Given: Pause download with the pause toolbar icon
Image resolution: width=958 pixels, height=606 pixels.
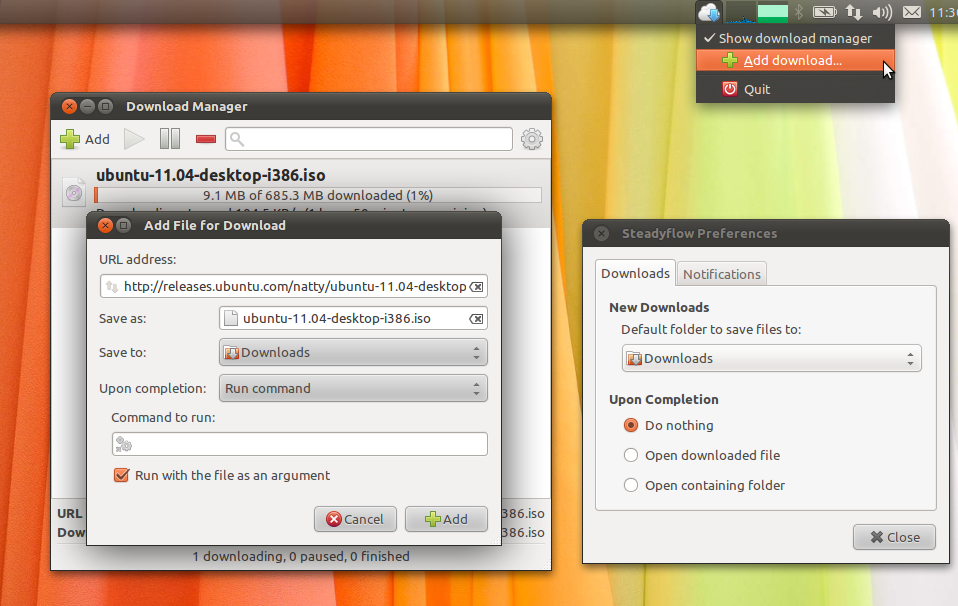Looking at the screenshot, I should [170, 139].
